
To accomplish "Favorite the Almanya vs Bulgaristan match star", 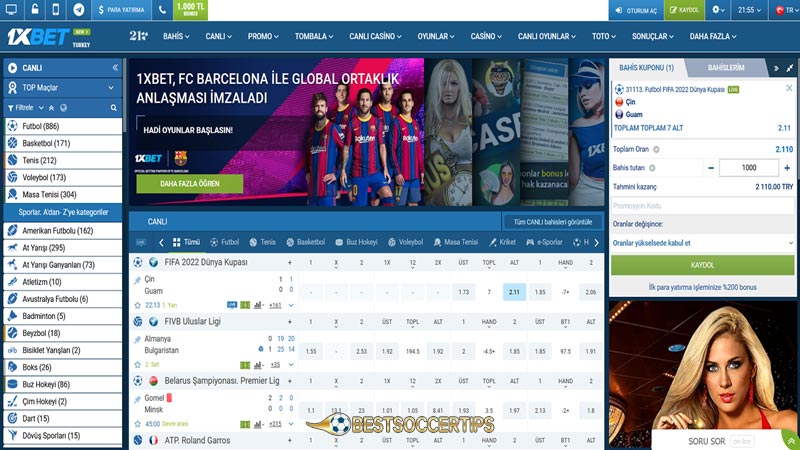I will [137, 364].
